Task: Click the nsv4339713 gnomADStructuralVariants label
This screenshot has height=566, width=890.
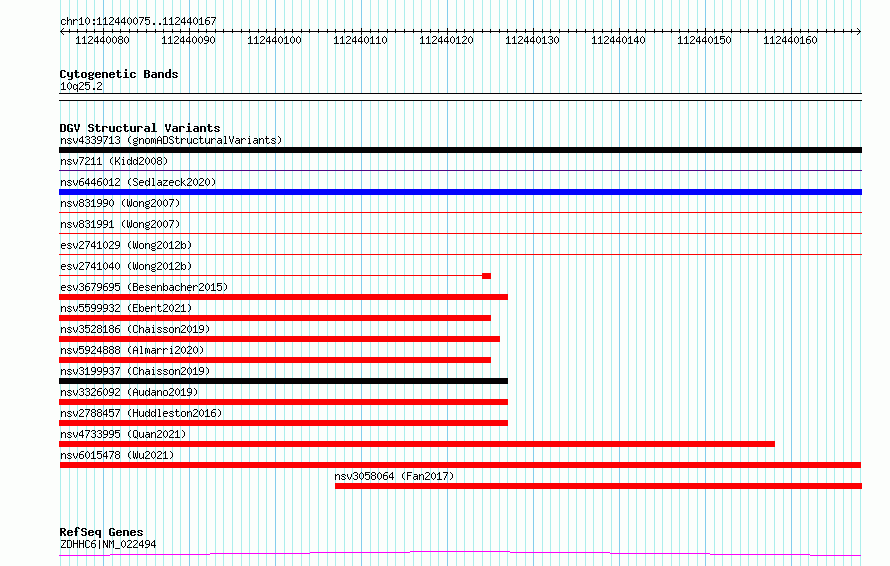Action: pos(171,140)
